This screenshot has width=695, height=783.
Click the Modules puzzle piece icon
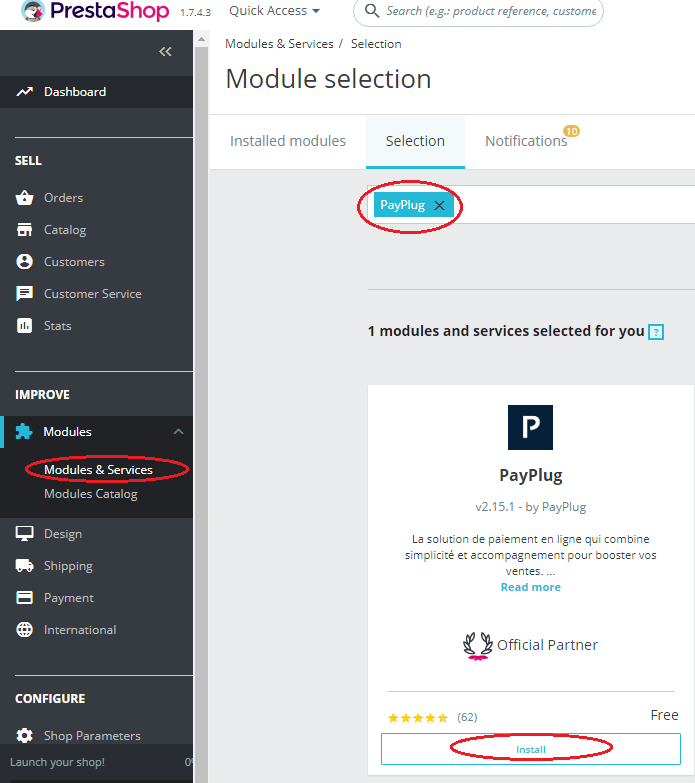(24, 431)
